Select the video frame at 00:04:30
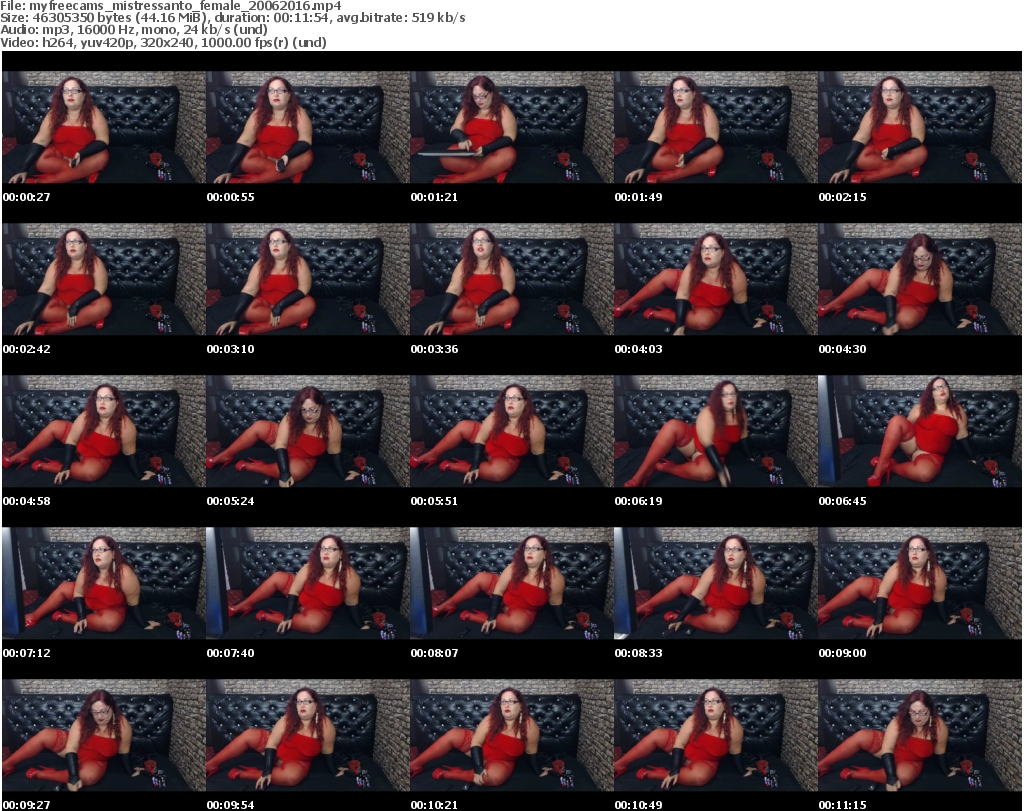The image size is (1024, 811). pyautogui.click(x=920, y=279)
